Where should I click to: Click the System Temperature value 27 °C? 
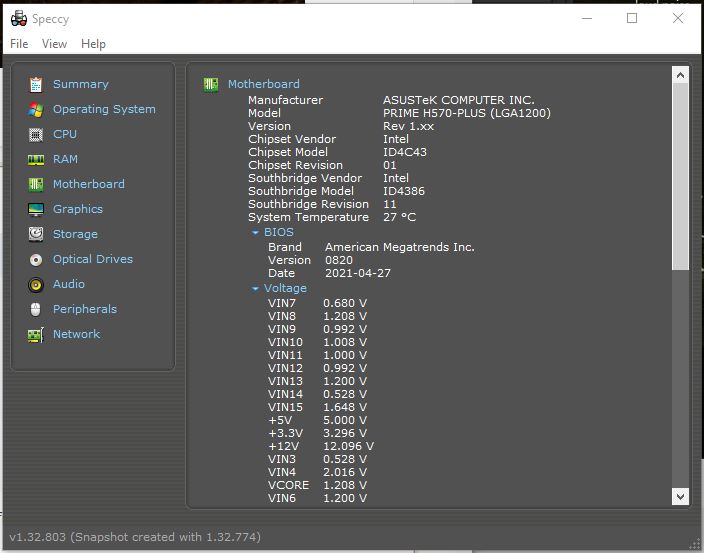[400, 217]
